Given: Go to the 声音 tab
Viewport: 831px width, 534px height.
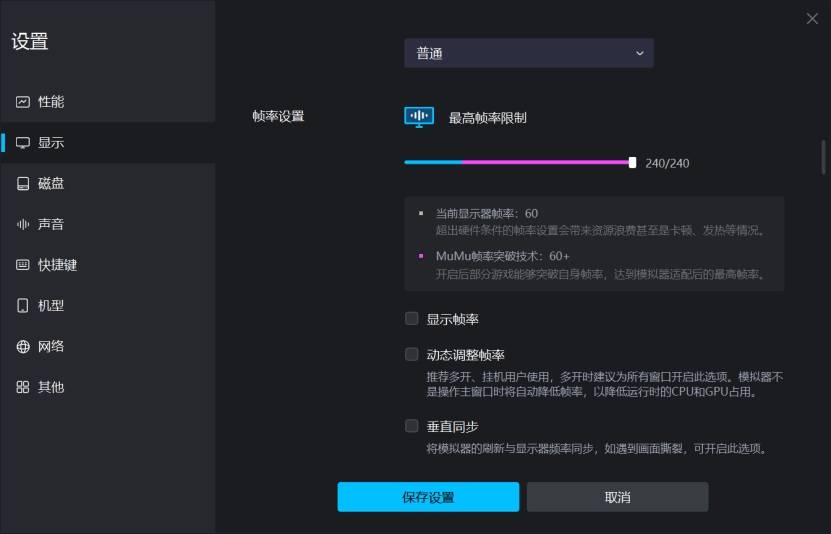Looking at the screenshot, I should [108, 224].
